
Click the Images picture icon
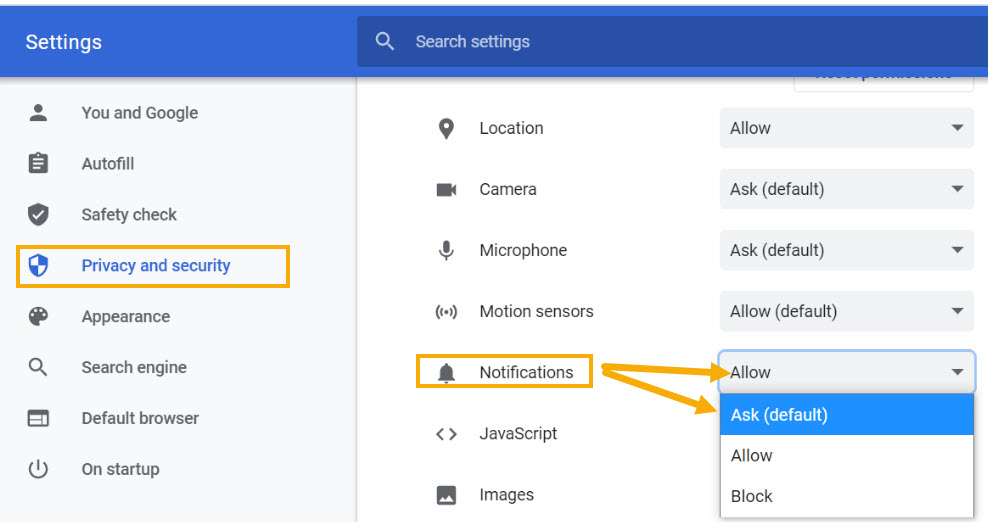446,495
